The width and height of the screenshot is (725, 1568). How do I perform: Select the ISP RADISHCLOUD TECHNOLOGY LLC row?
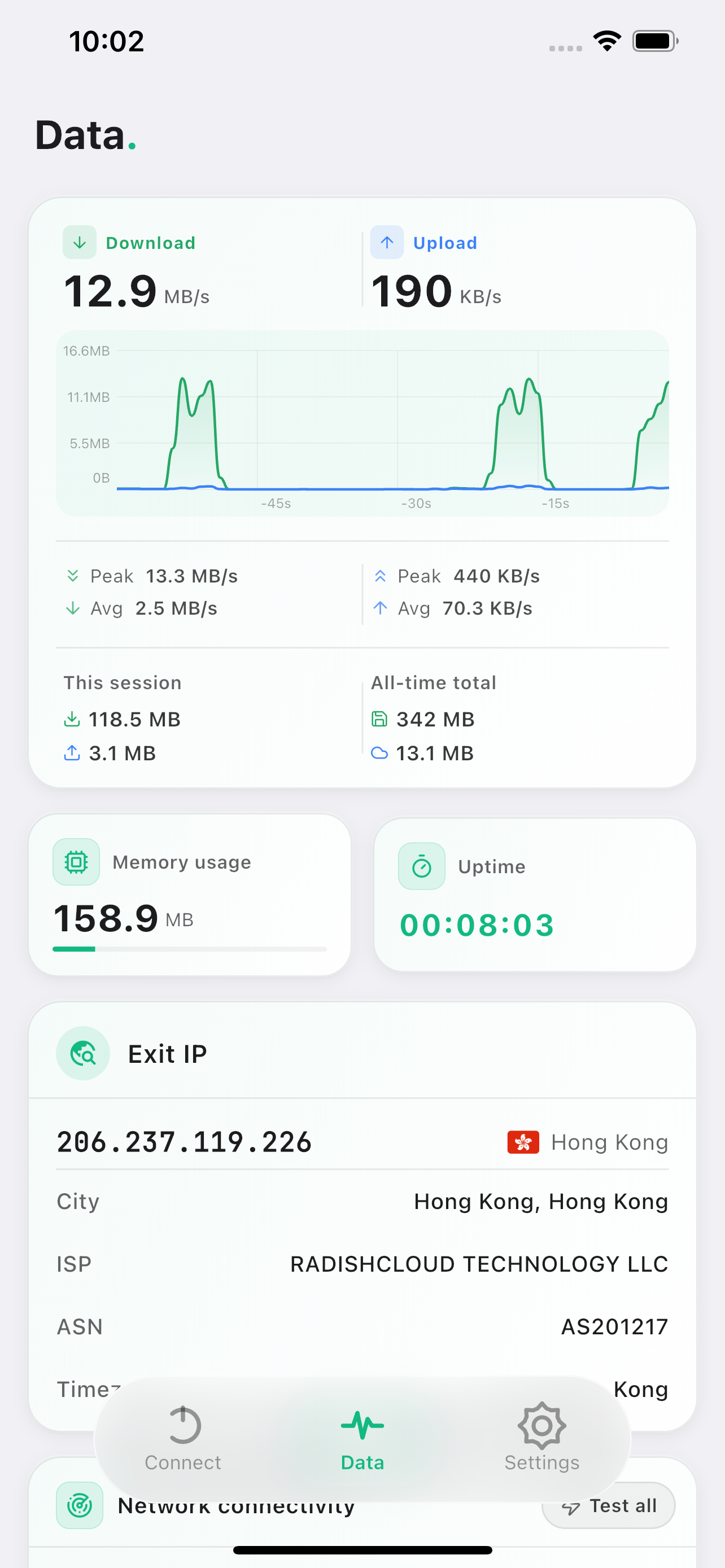pyautogui.click(x=362, y=1264)
